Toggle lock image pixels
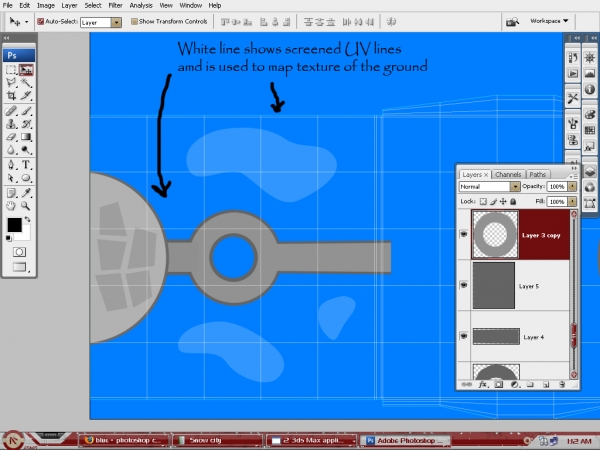Viewport: 600px width, 450px height. tap(494, 201)
